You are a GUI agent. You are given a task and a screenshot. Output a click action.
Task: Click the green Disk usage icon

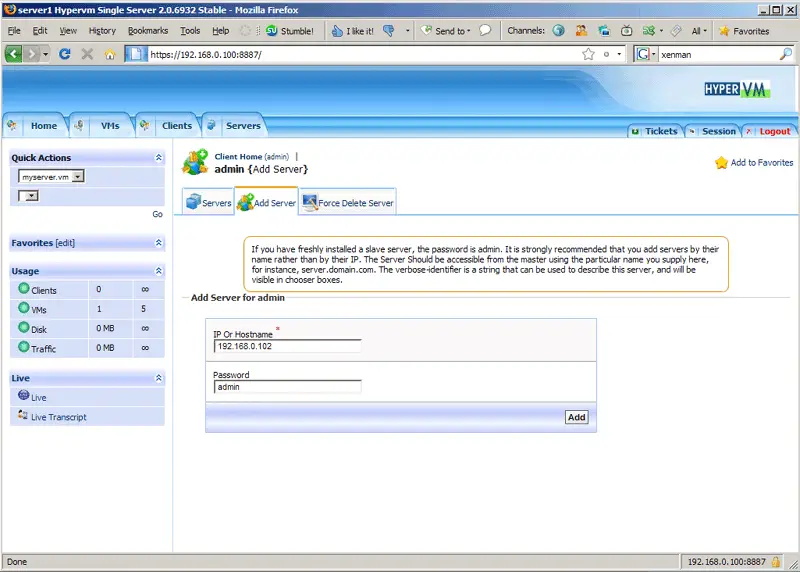point(23,327)
